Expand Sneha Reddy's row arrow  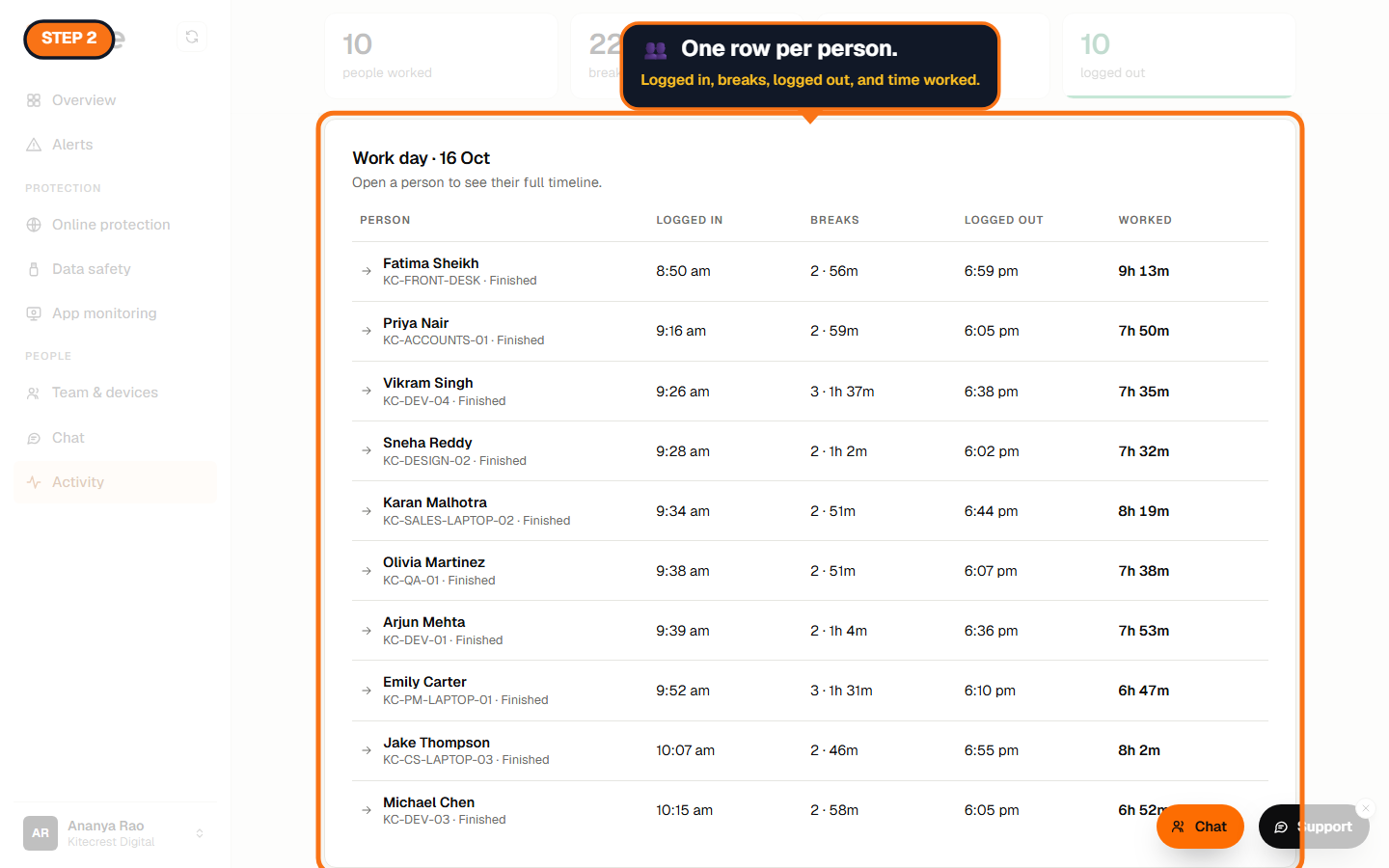[367, 450]
